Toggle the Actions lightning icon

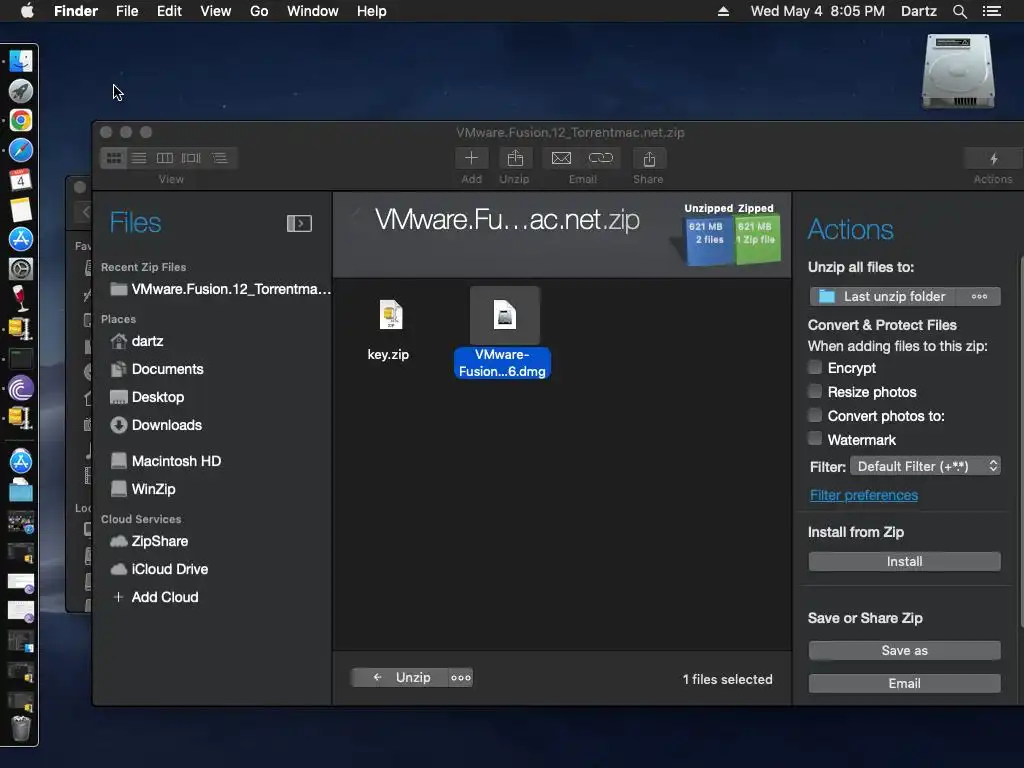point(993,159)
